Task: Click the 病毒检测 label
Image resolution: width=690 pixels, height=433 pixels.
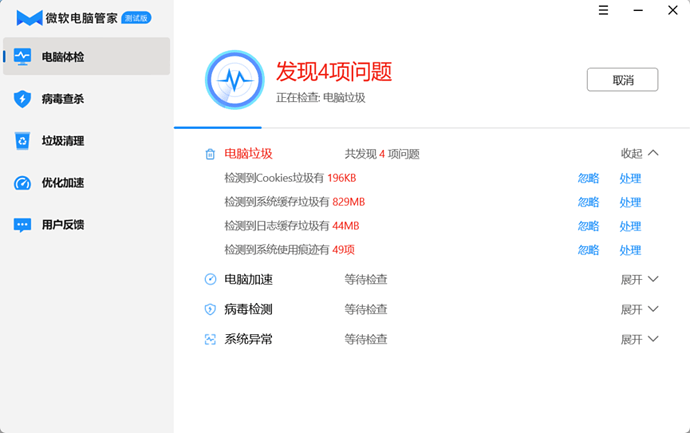Action: [x=249, y=309]
